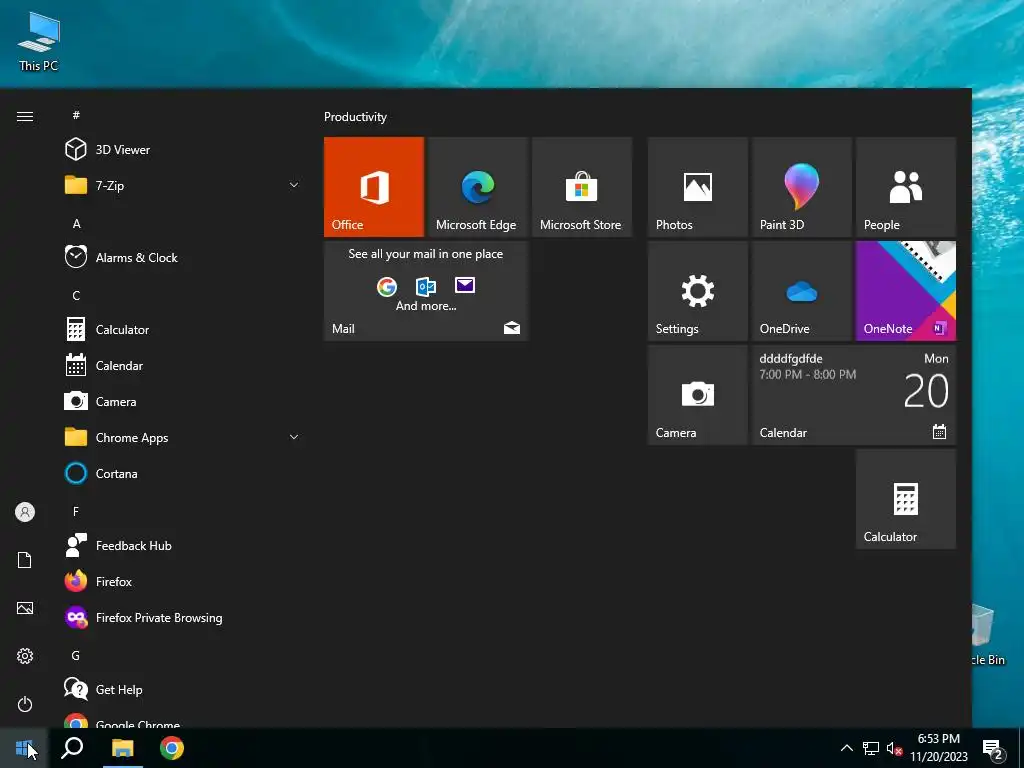Screen dimensions: 1024x768
Task: Open Settings gear in Start sidebar
Action: click(x=25, y=656)
